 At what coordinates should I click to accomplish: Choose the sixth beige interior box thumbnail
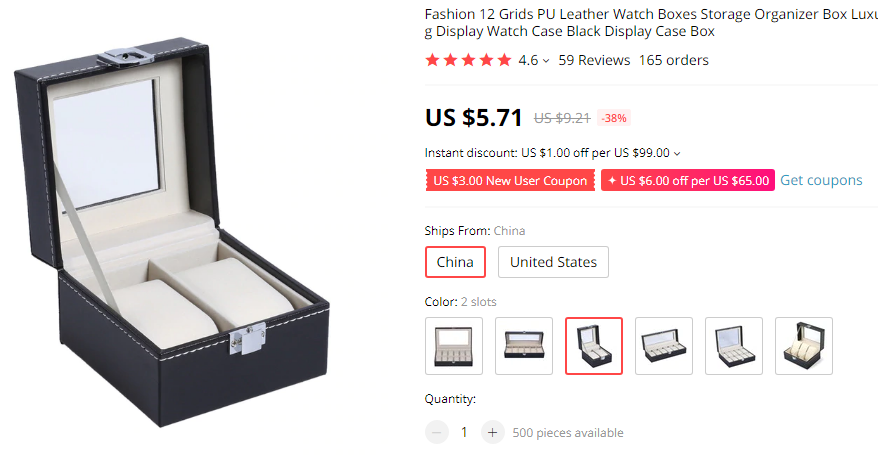click(804, 346)
